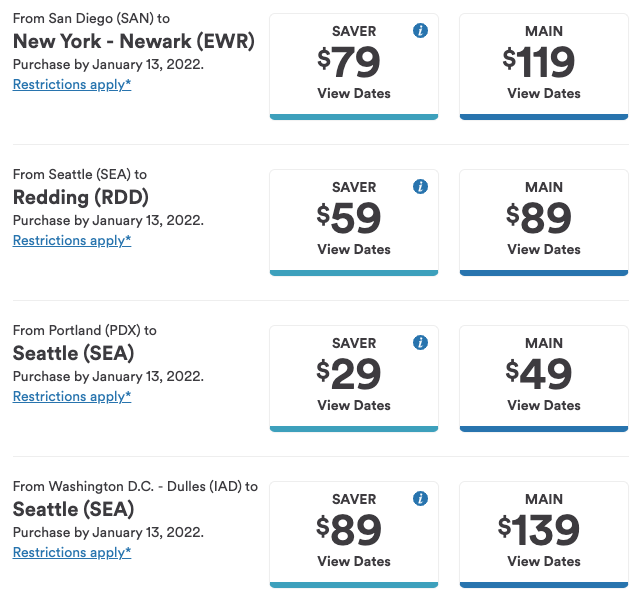This screenshot has width=633, height=598.
Task: Select $79 Saver fare to Newark
Action: click(x=354, y=67)
